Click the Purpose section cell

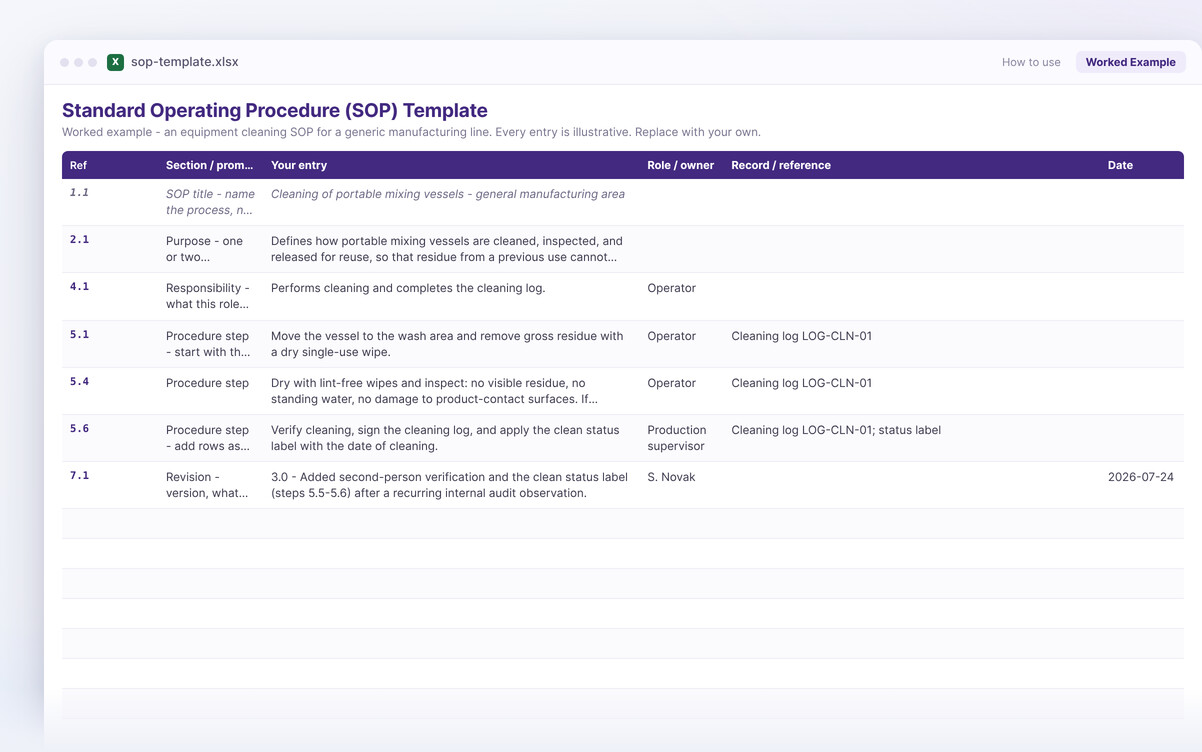(205, 249)
